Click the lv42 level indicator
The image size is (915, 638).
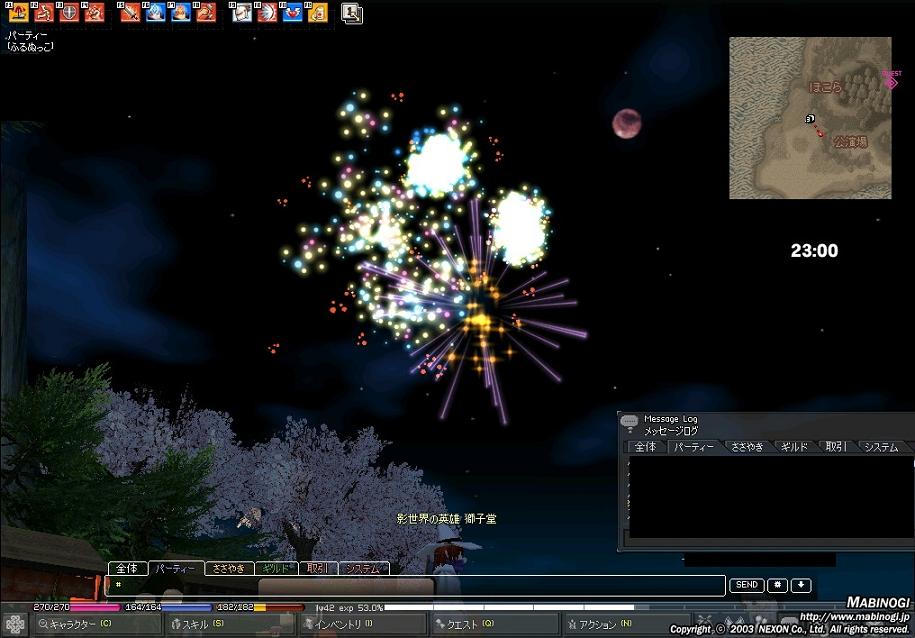[324, 608]
